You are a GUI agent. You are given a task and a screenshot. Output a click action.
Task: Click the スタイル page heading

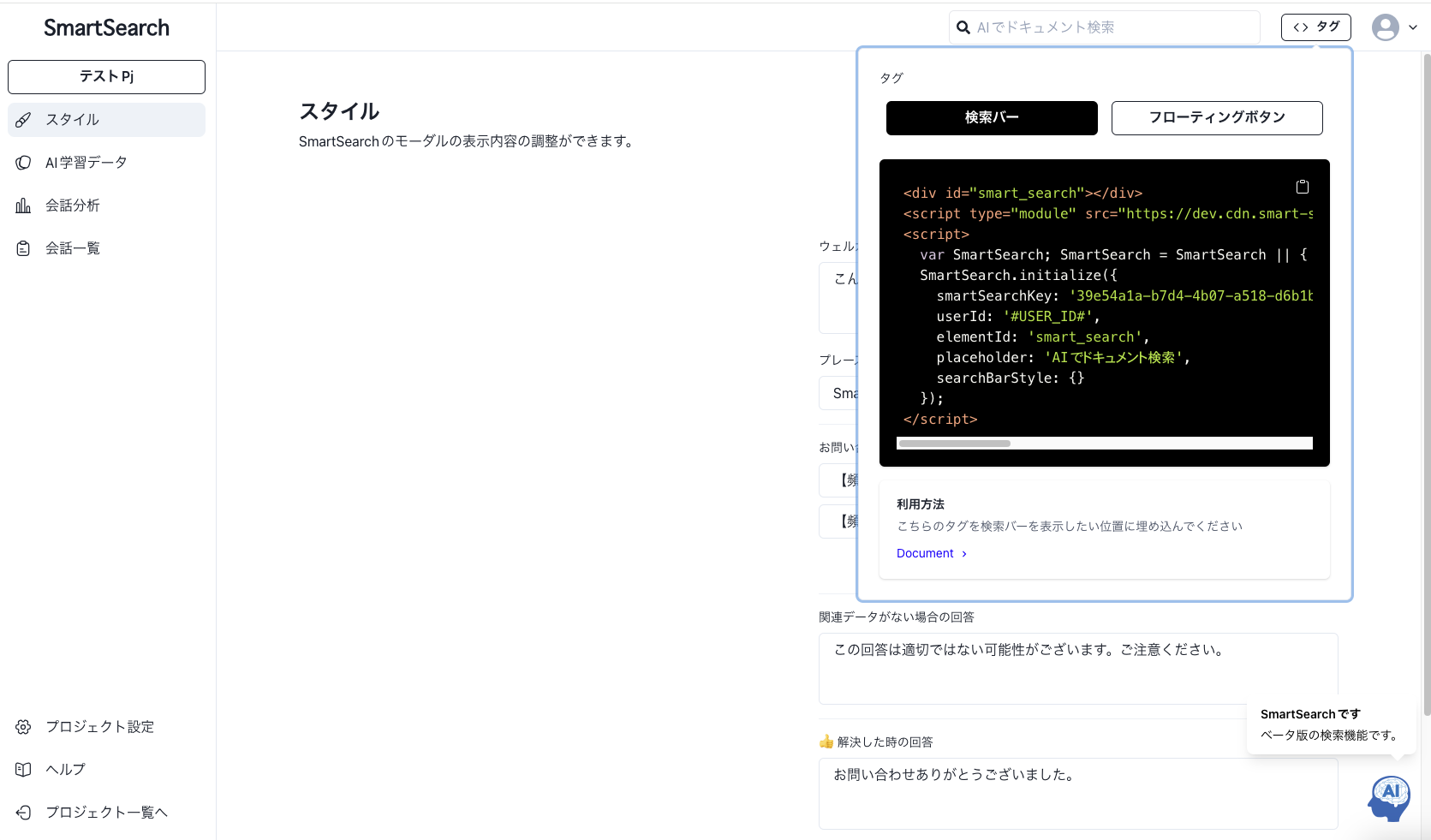tap(339, 111)
